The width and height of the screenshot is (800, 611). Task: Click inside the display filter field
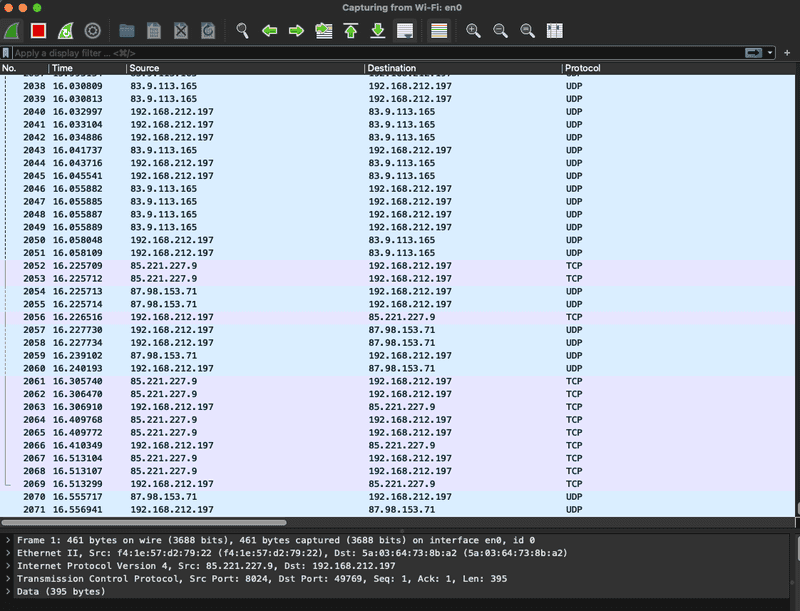[300, 53]
